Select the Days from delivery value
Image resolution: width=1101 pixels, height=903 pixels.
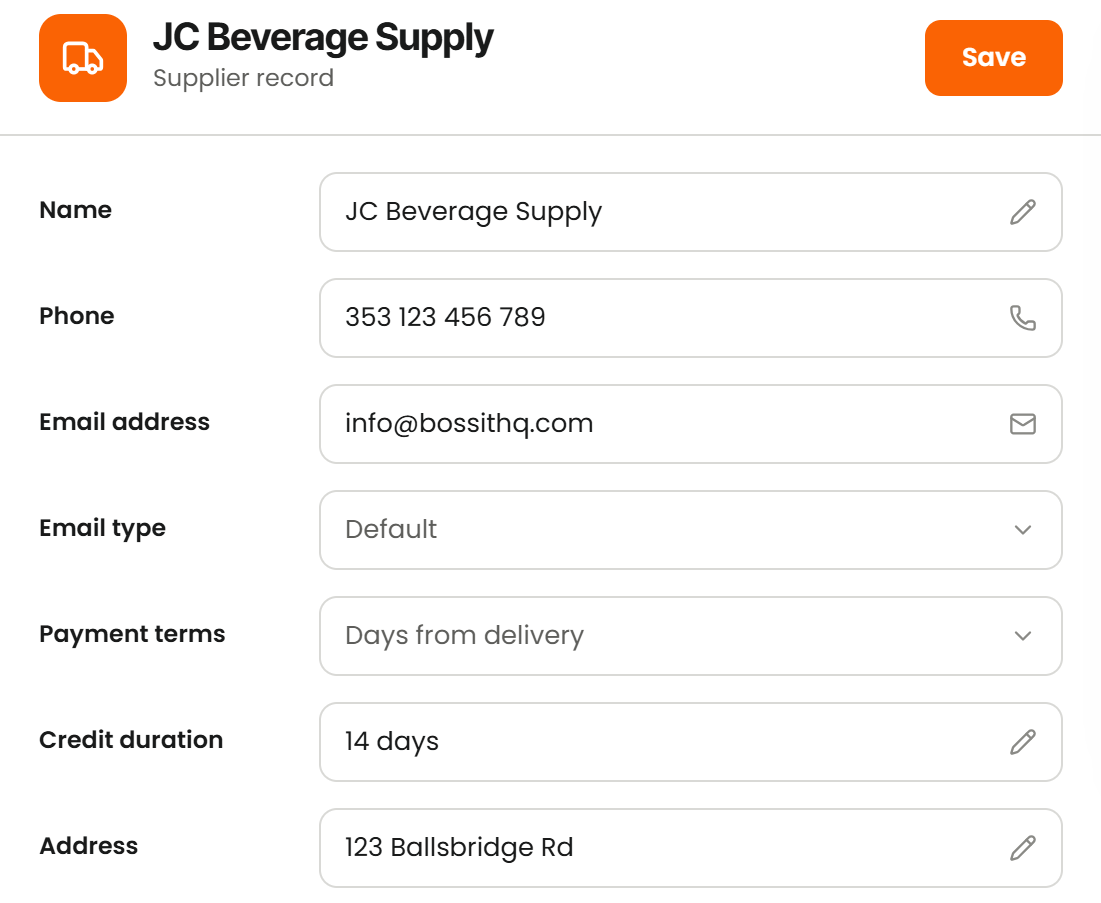click(464, 636)
